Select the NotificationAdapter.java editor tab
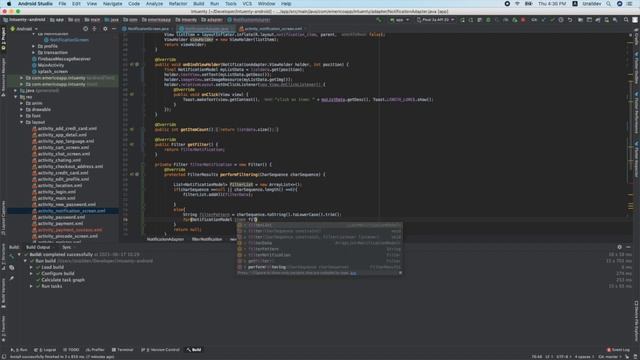 click(206, 29)
